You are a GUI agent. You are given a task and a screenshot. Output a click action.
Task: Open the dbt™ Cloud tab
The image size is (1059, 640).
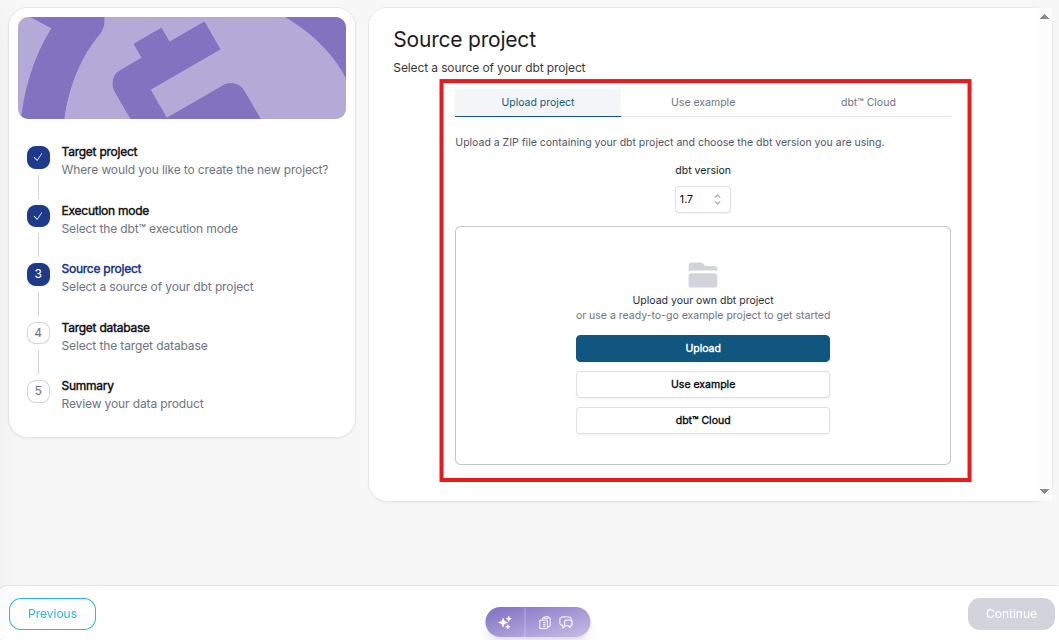point(868,102)
